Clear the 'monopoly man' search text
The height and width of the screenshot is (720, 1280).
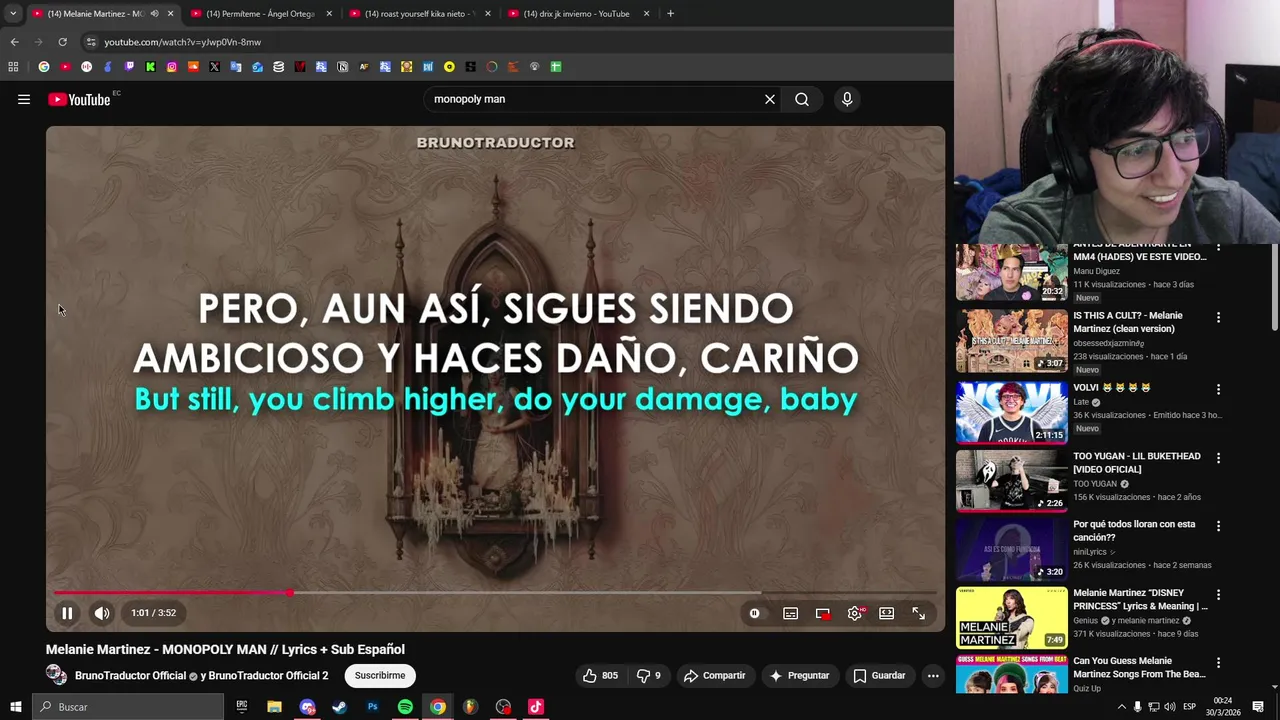click(770, 99)
